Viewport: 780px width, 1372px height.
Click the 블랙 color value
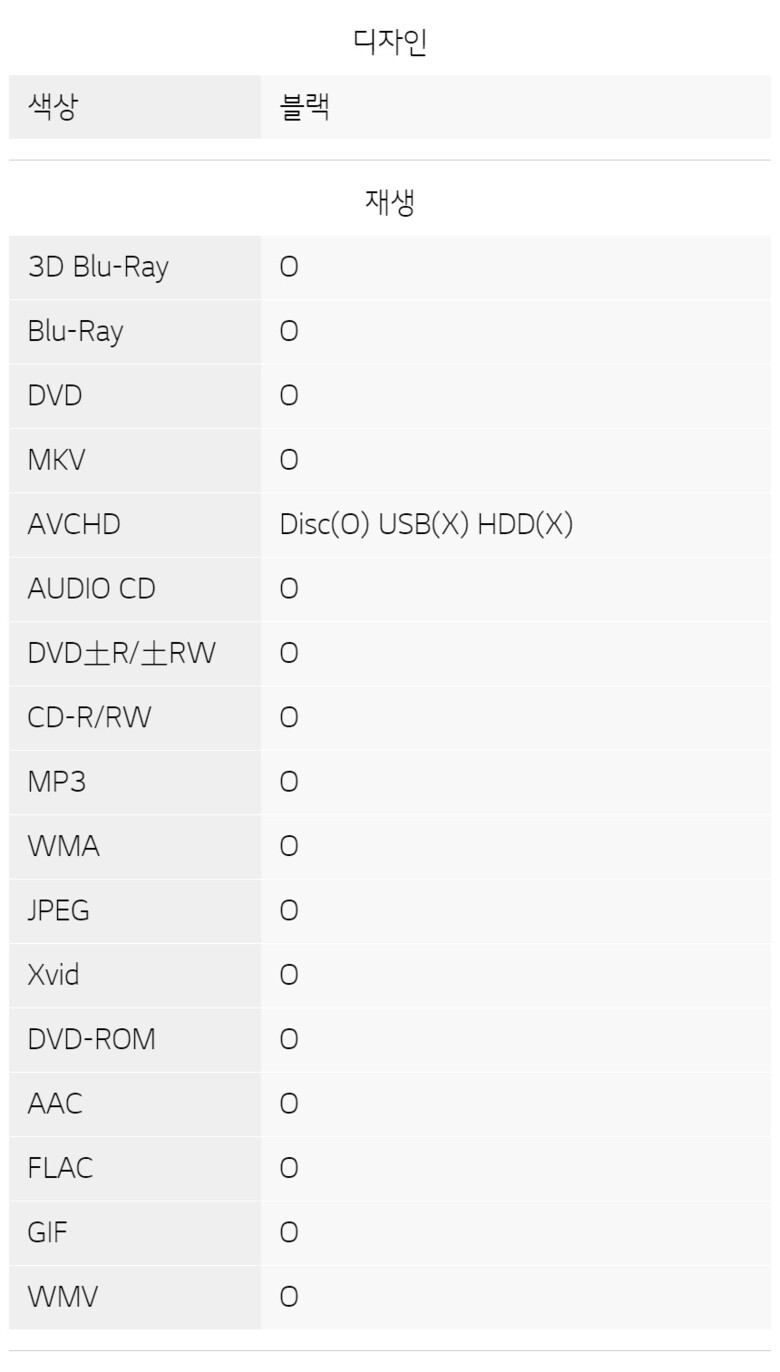[305, 107]
